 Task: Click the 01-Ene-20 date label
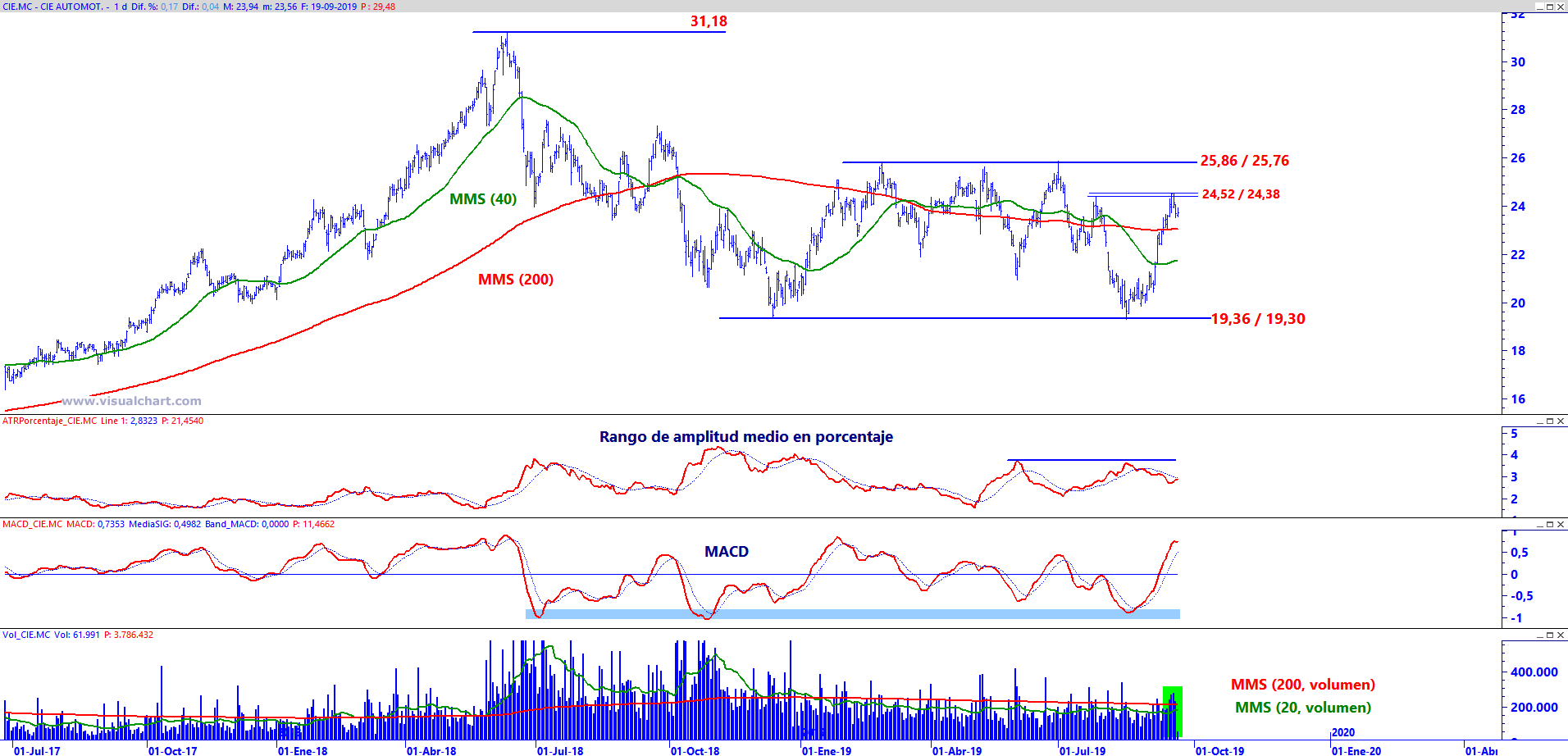click(1356, 750)
